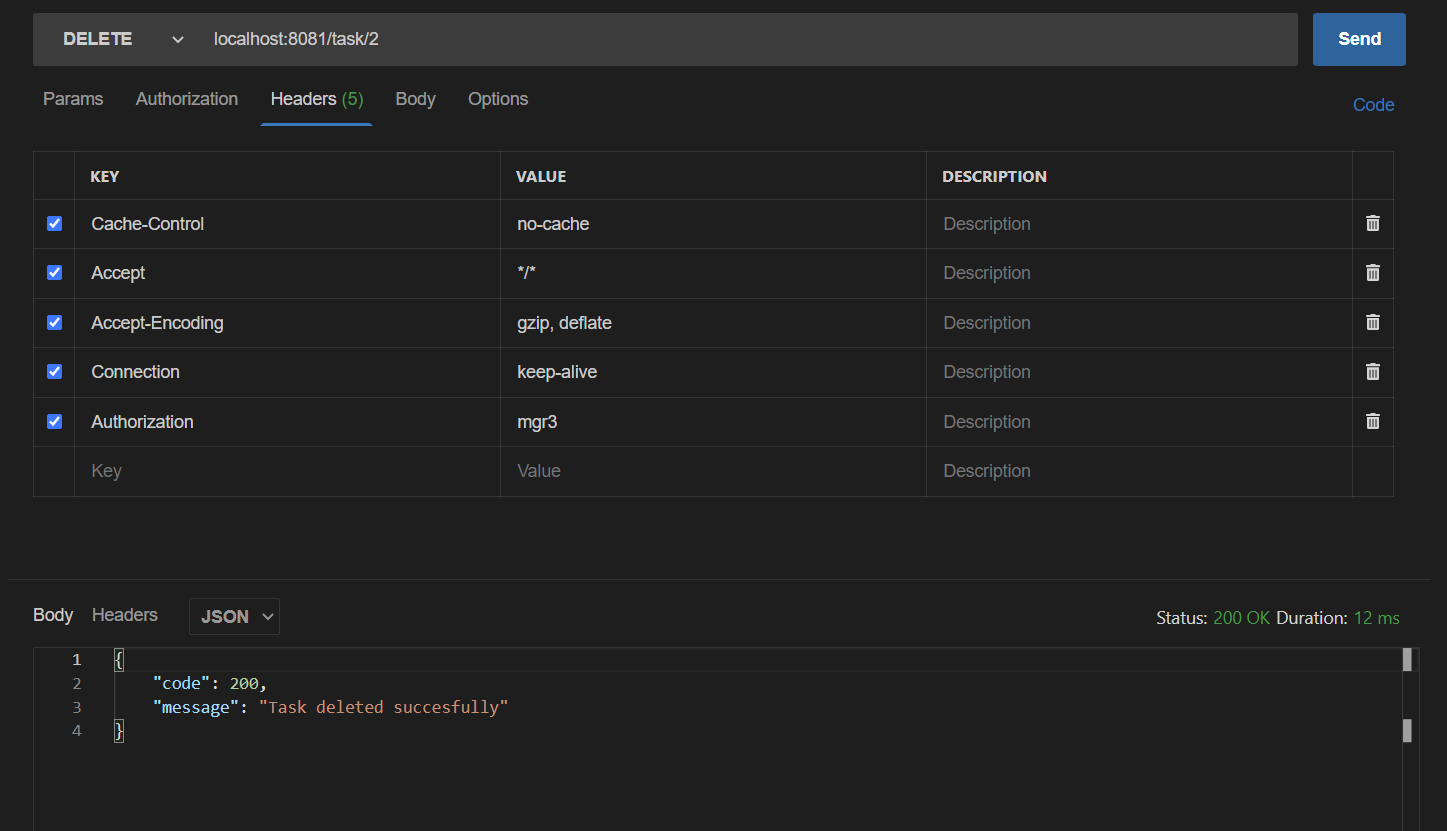
Task: Click the empty Key field in new row
Action: click(288, 471)
